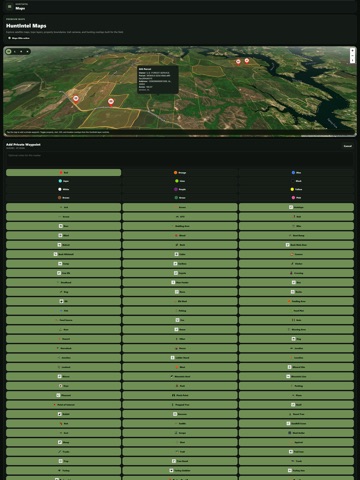Select the Coyote waypoint icon
This screenshot has height=480, width=360.
pos(180,273)
